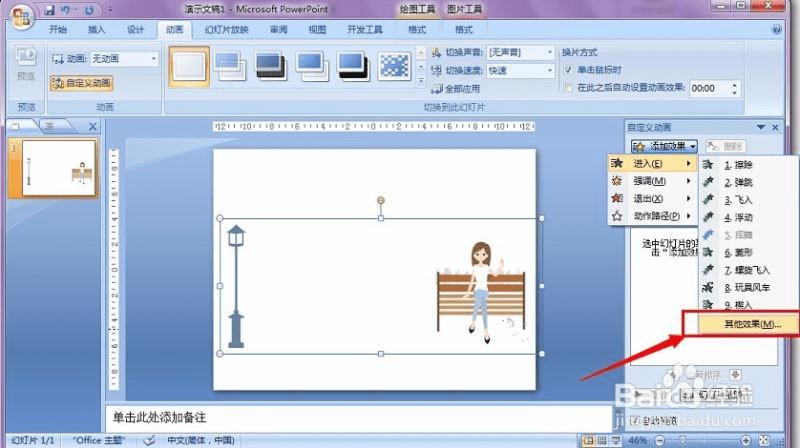Screen dimensions: 800x448
Task: Open 其他效果(M)... more effects
Action: pyautogui.click(x=748, y=324)
